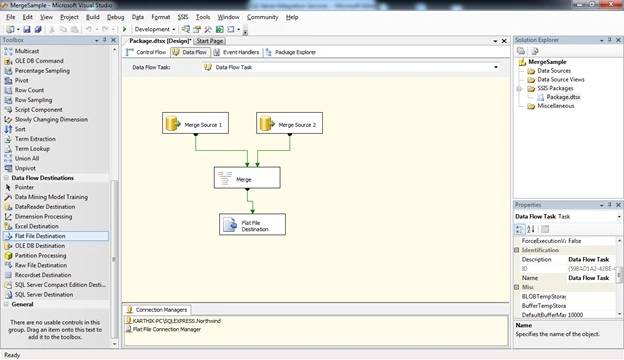This screenshot has width=624, height=360.
Task: Pick the Sort transformation
Action: pyautogui.click(x=20, y=129)
